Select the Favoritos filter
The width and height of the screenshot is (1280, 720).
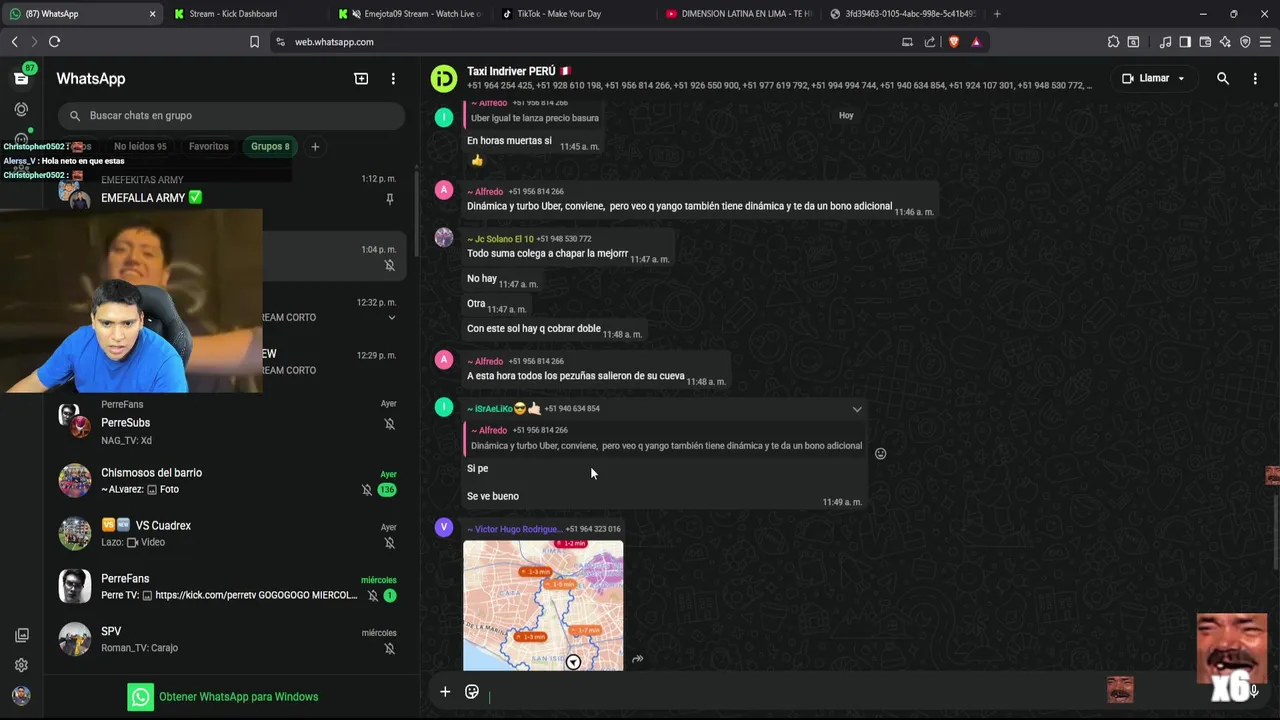[x=208, y=146]
